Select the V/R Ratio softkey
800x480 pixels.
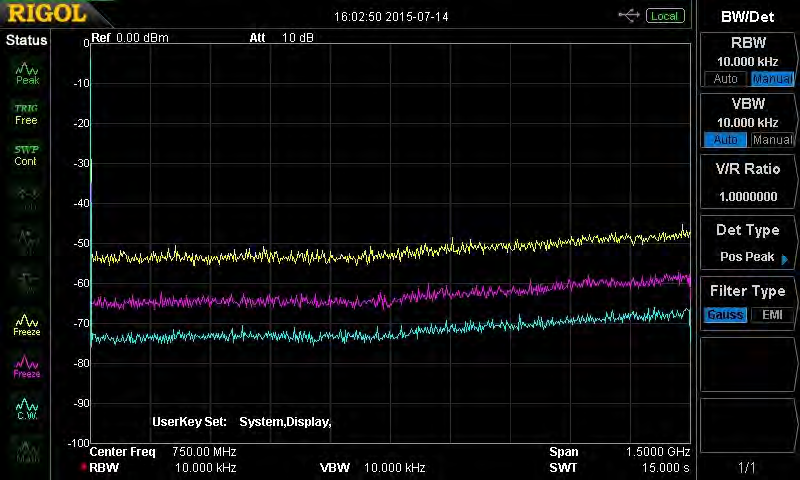pyautogui.click(x=748, y=182)
